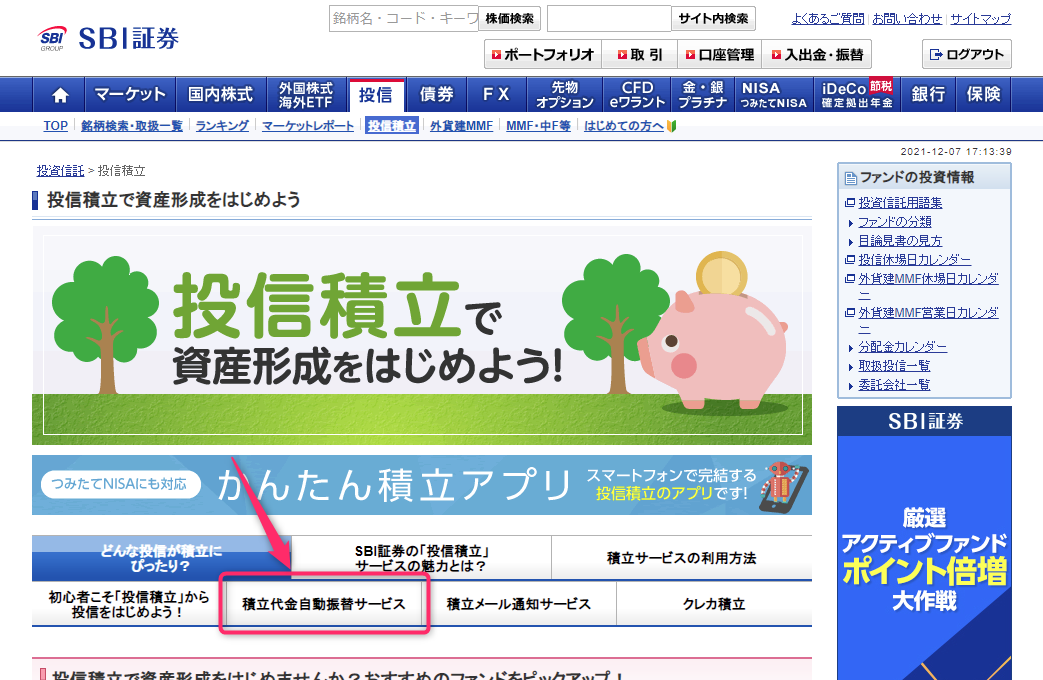Click the SBI証券 logo
1043x680 pixels.
tap(109, 39)
